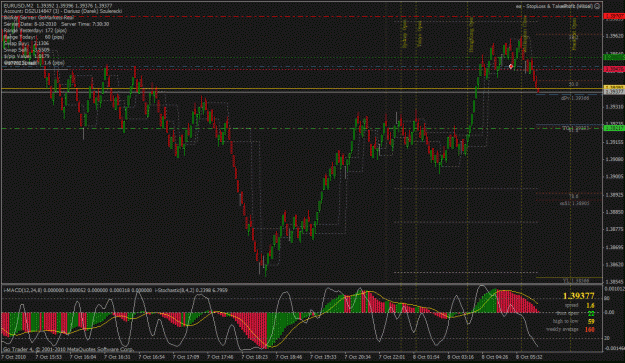Click the Range Today 60 pips line

pyautogui.click(x=34, y=37)
